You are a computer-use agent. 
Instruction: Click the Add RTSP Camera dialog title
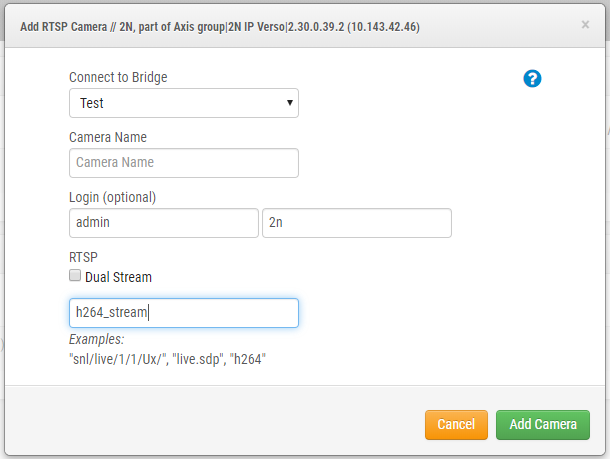tap(220, 25)
